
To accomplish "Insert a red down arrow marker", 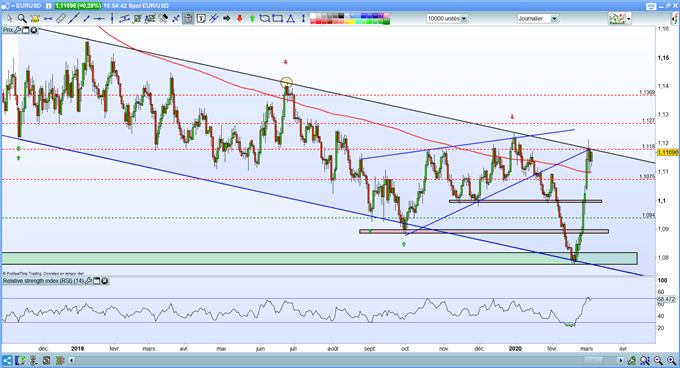I will point(239,19).
